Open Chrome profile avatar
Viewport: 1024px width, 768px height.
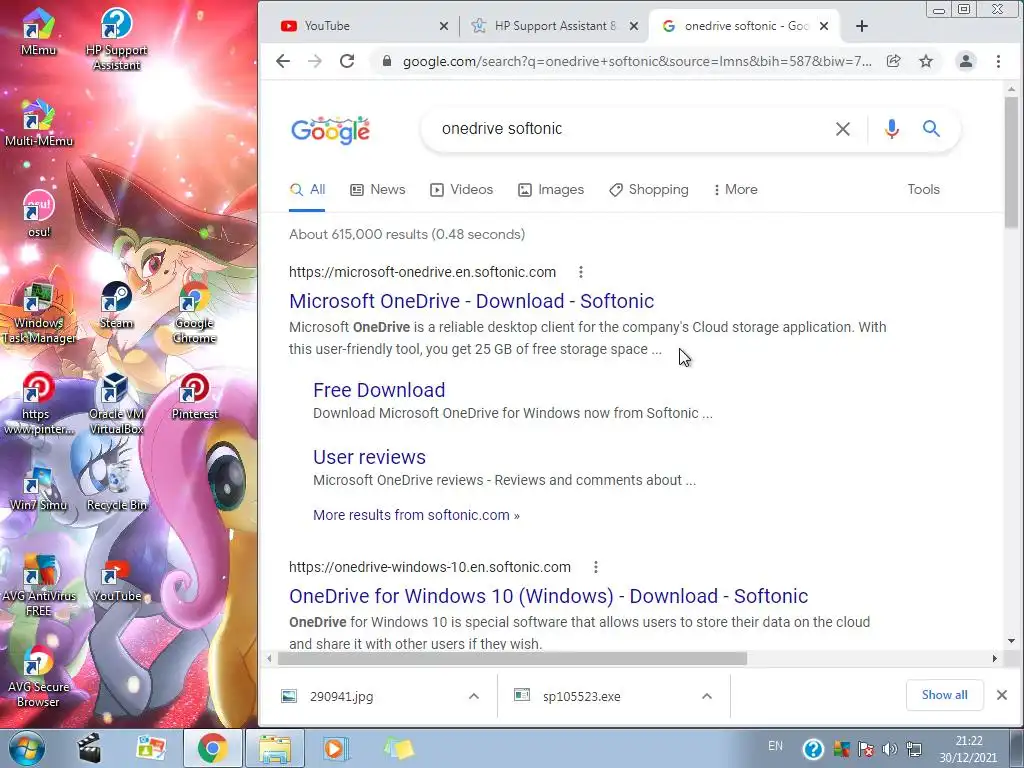coord(966,61)
